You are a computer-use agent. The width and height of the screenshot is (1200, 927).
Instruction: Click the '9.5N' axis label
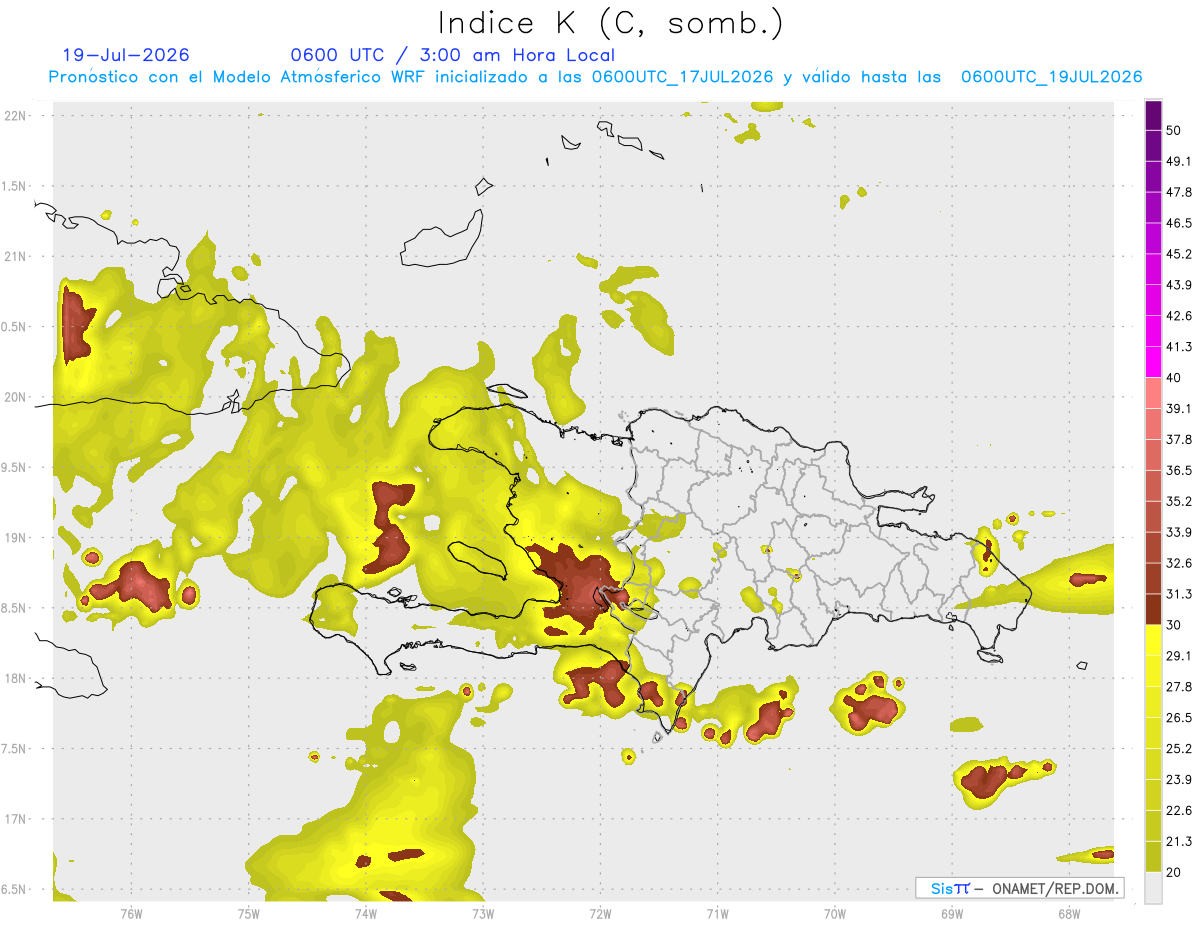(x=15, y=468)
